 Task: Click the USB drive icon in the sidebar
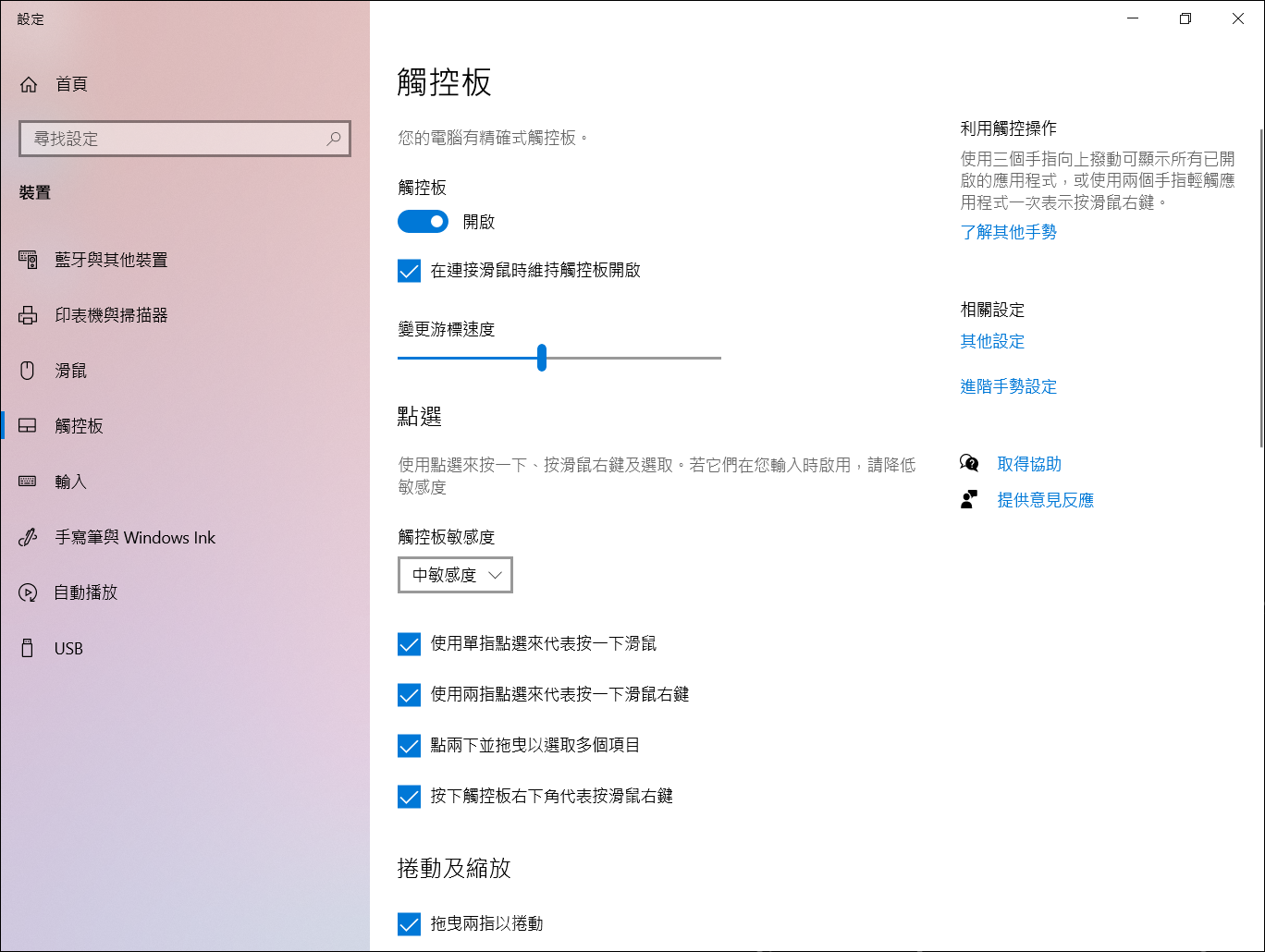(x=28, y=648)
